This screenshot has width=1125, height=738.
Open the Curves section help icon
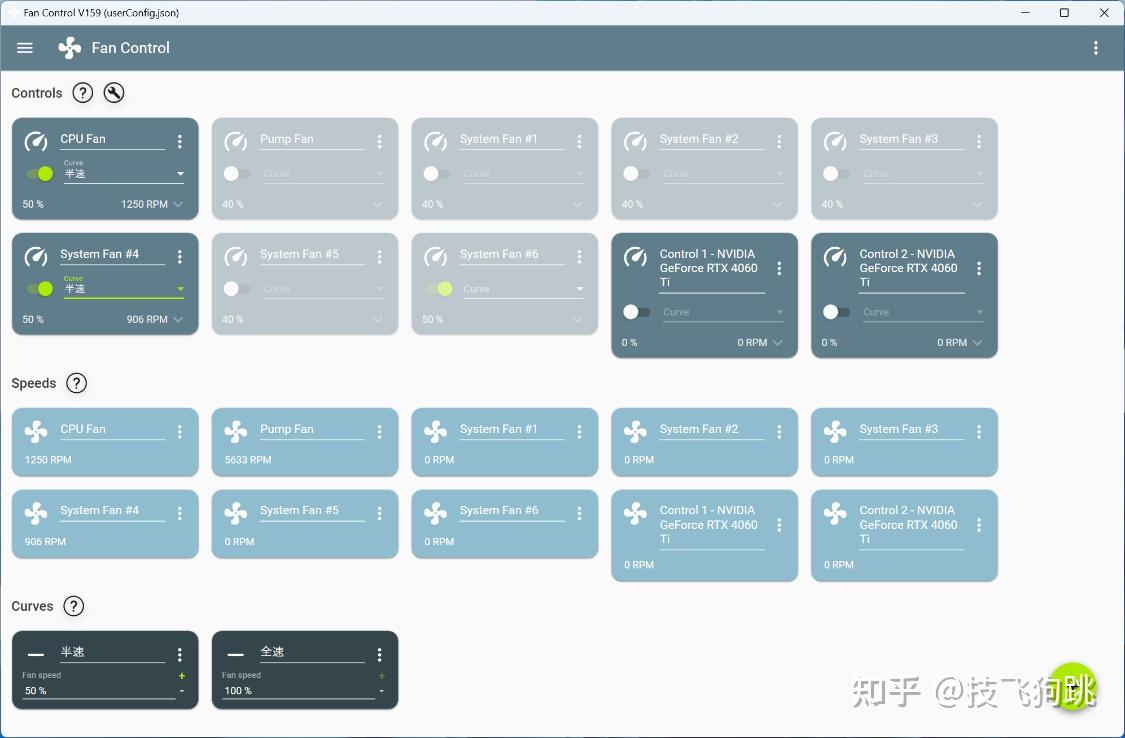[x=73, y=606]
